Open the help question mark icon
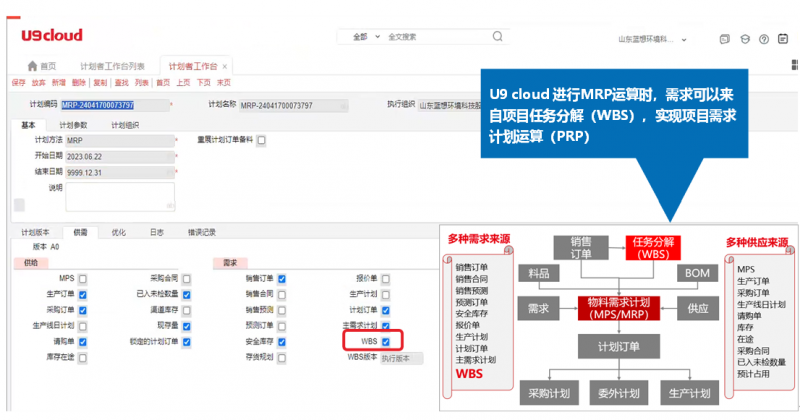The width and height of the screenshot is (800, 420). point(764,39)
